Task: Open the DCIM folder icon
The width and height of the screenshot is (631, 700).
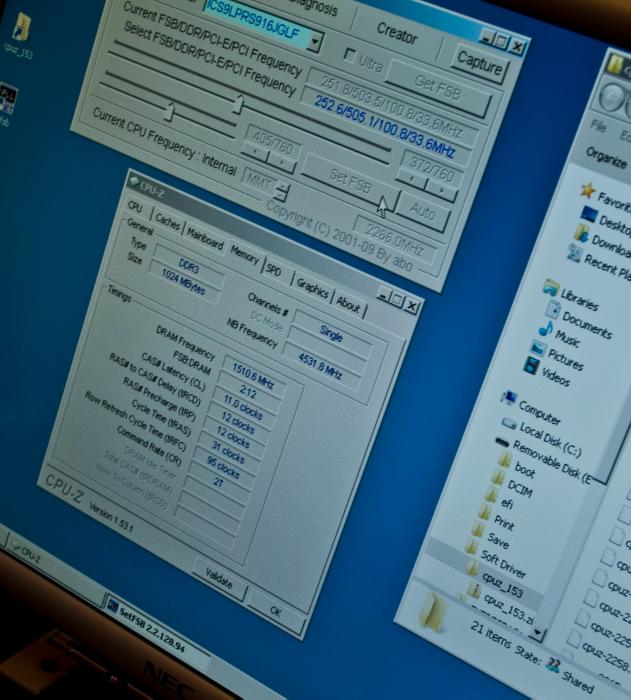Action: click(497, 477)
